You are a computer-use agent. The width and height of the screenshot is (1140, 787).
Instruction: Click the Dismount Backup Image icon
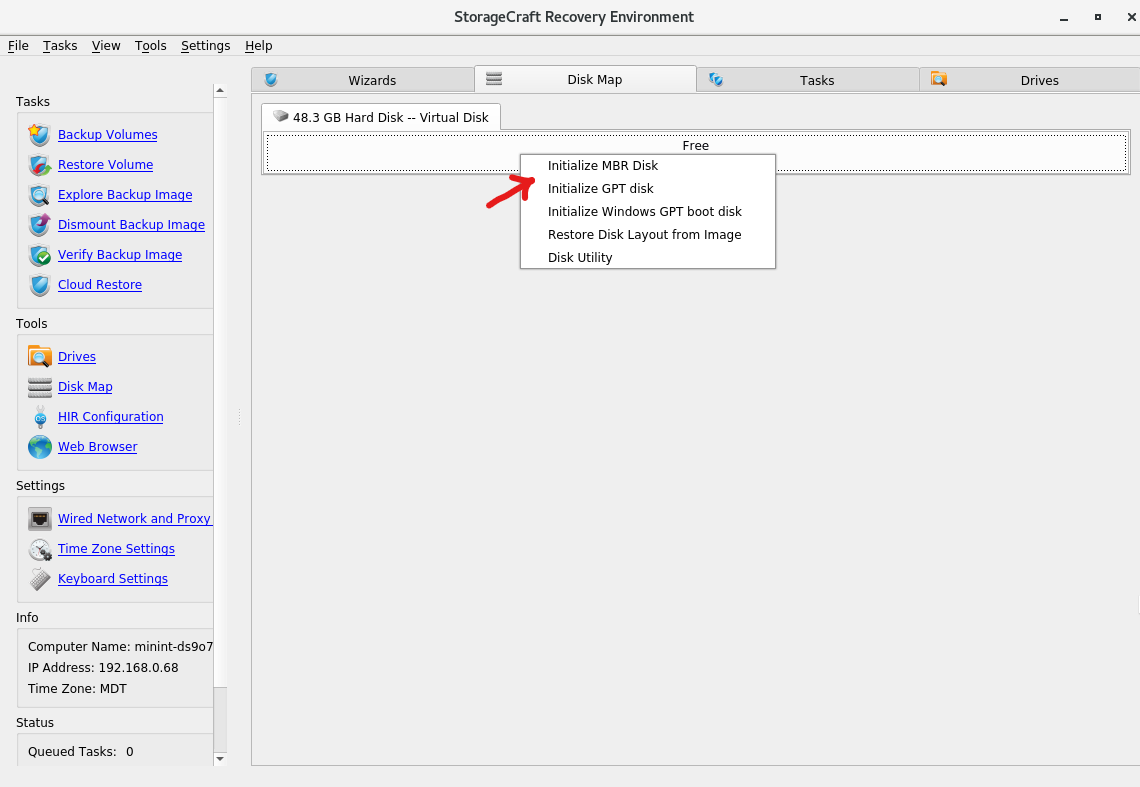(x=38, y=225)
